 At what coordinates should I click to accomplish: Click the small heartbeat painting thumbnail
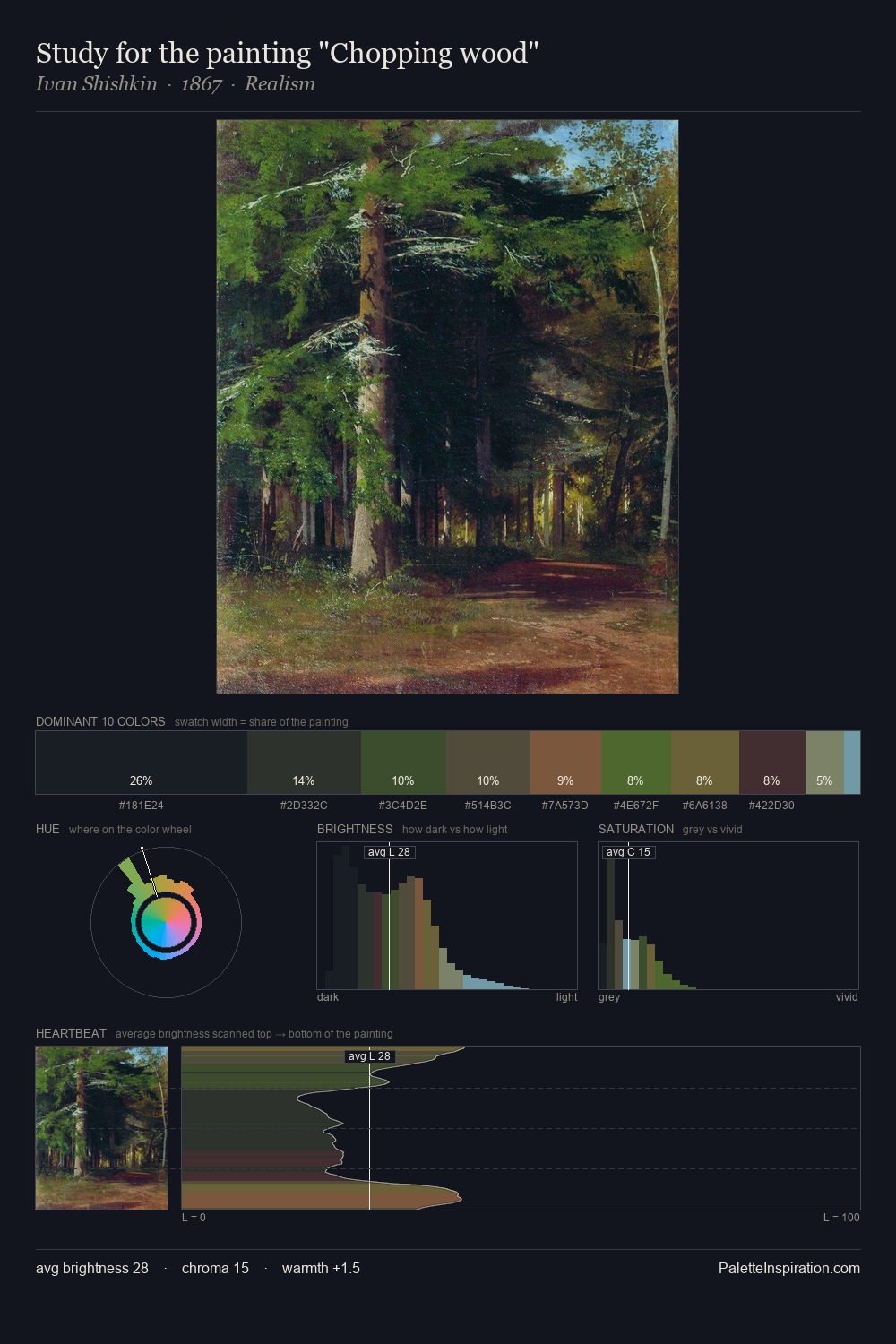click(x=101, y=1128)
